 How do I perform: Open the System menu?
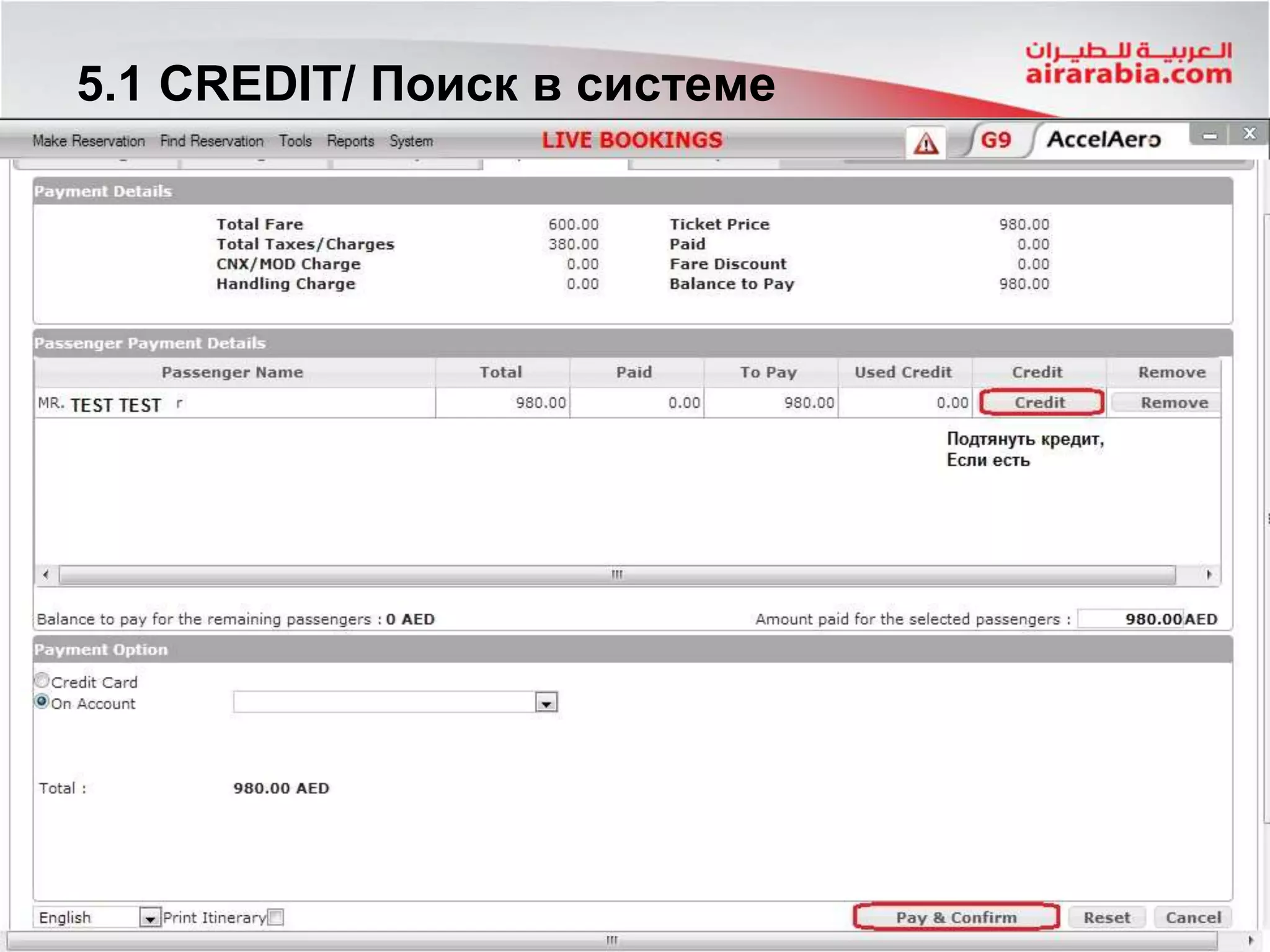click(x=411, y=141)
